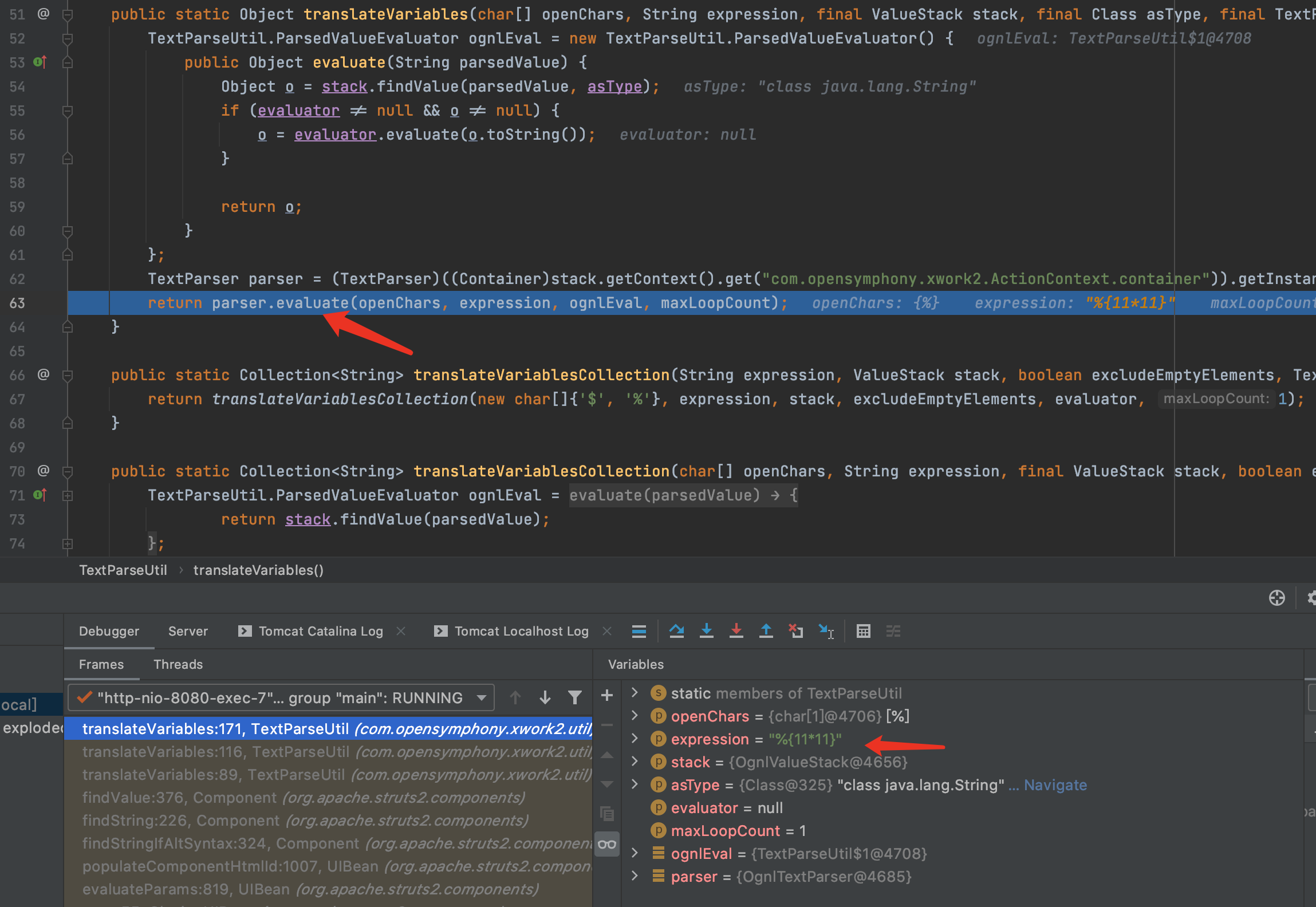Select frame findValue:376, Component

(328, 797)
